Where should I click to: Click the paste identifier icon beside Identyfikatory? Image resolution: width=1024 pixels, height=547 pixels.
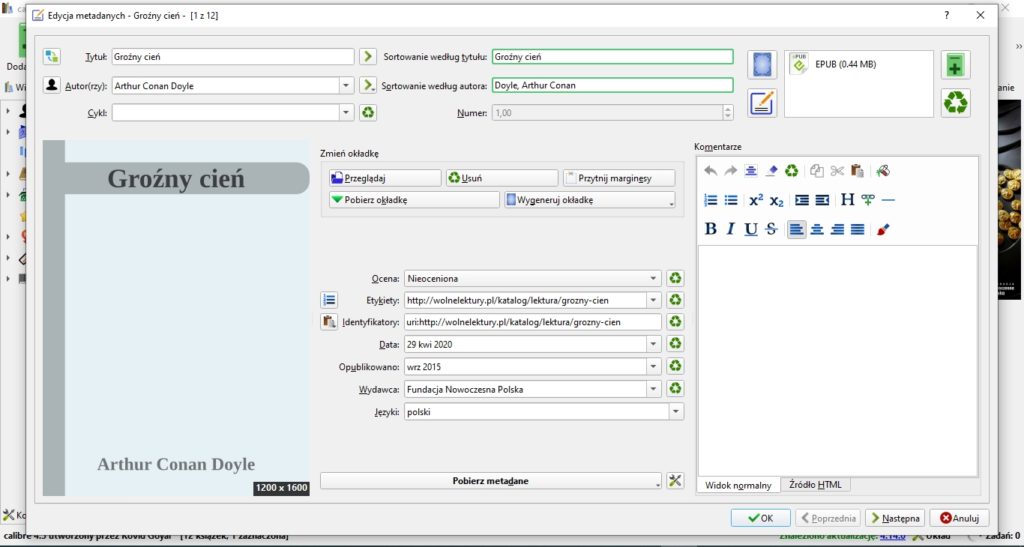[329, 322]
